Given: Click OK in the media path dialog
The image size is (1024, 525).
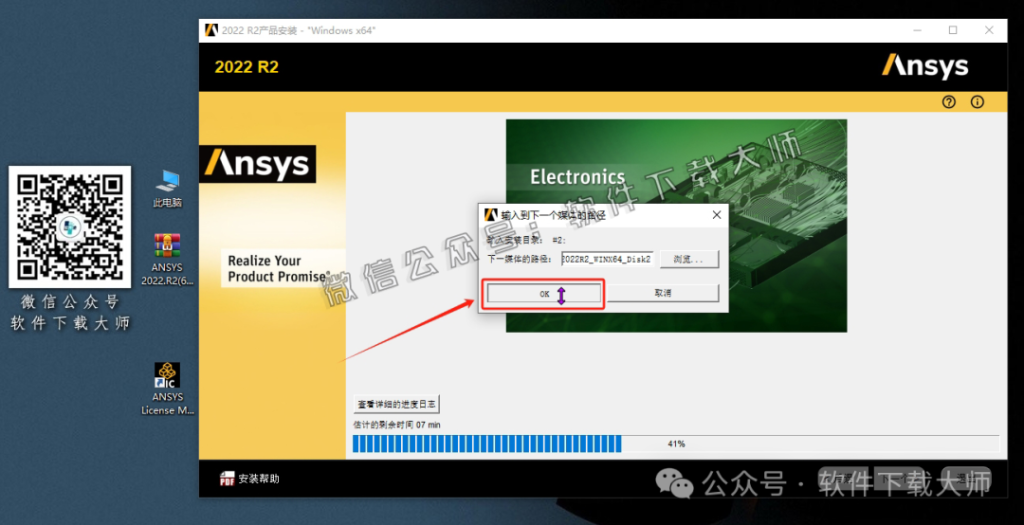Looking at the screenshot, I should (x=543, y=294).
